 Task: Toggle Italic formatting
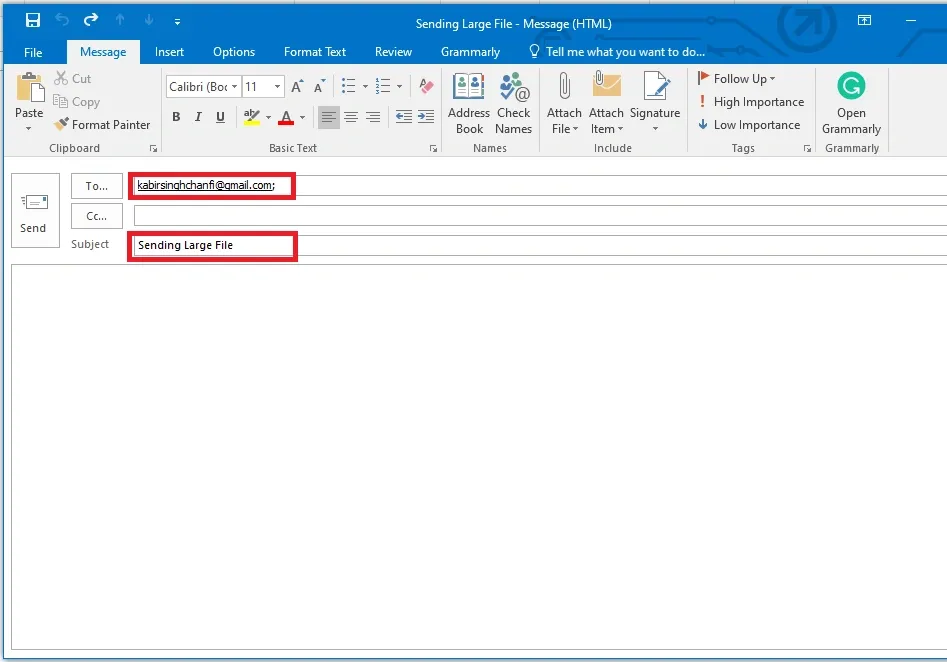[198, 117]
